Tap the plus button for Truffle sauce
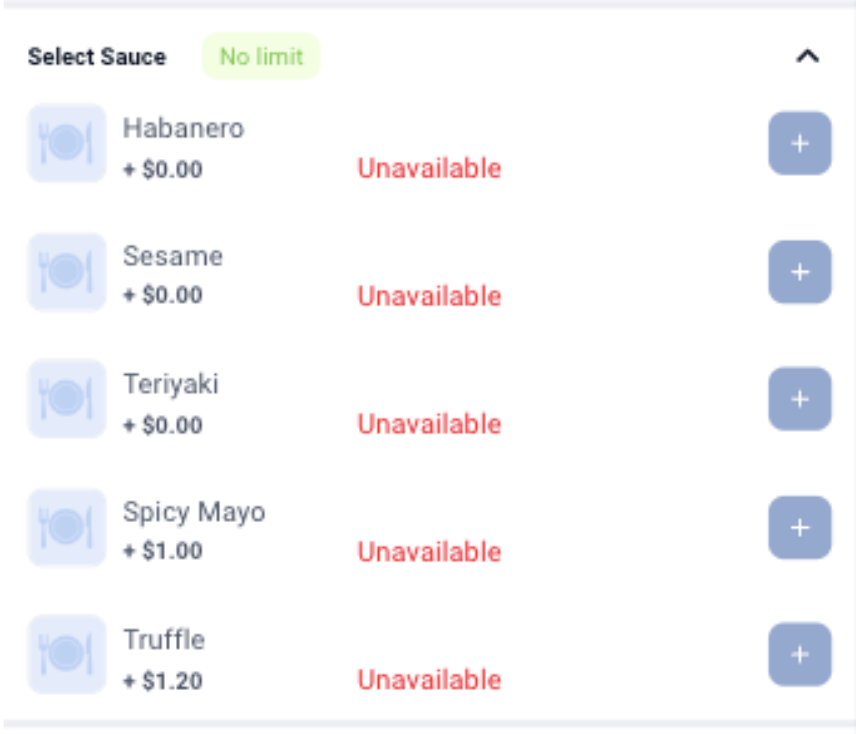Image resolution: width=856 pixels, height=734 pixels. 799,655
